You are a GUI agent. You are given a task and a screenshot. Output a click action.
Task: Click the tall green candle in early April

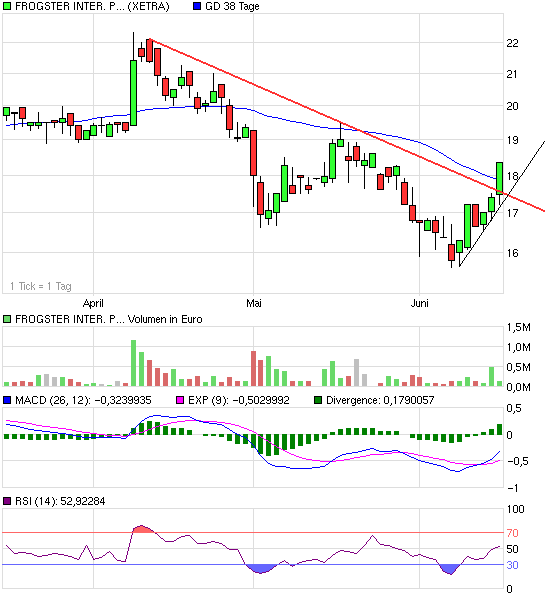133,93
